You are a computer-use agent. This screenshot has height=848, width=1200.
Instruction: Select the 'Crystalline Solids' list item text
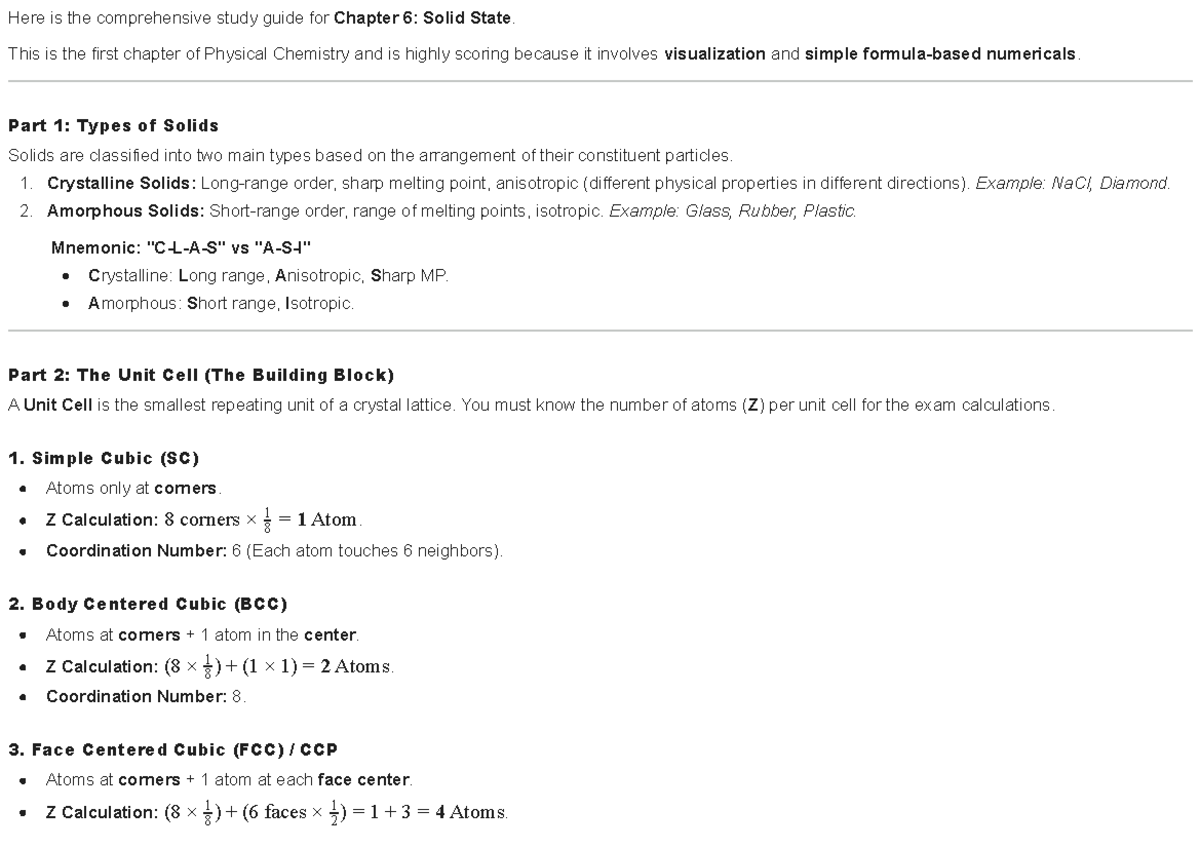click(121, 184)
